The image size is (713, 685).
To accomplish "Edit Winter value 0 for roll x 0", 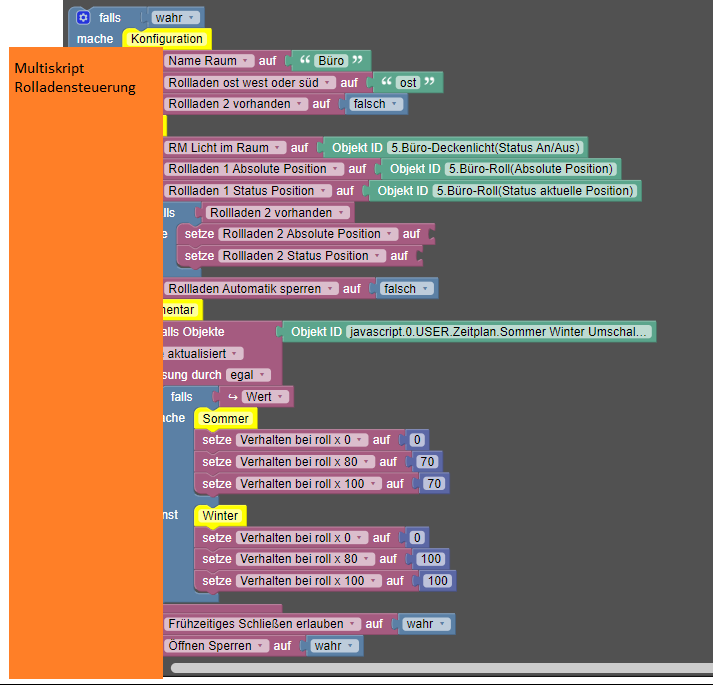I will coord(417,538).
